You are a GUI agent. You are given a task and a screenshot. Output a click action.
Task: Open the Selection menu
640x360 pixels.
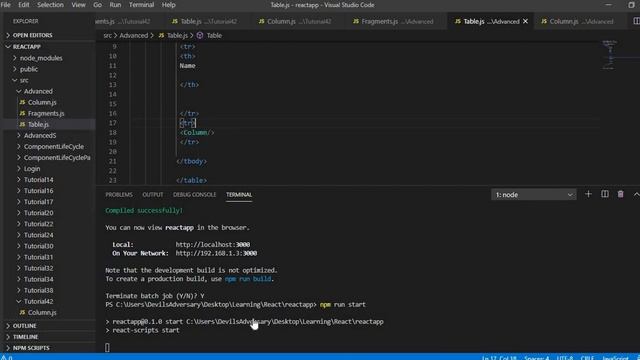click(x=50, y=5)
